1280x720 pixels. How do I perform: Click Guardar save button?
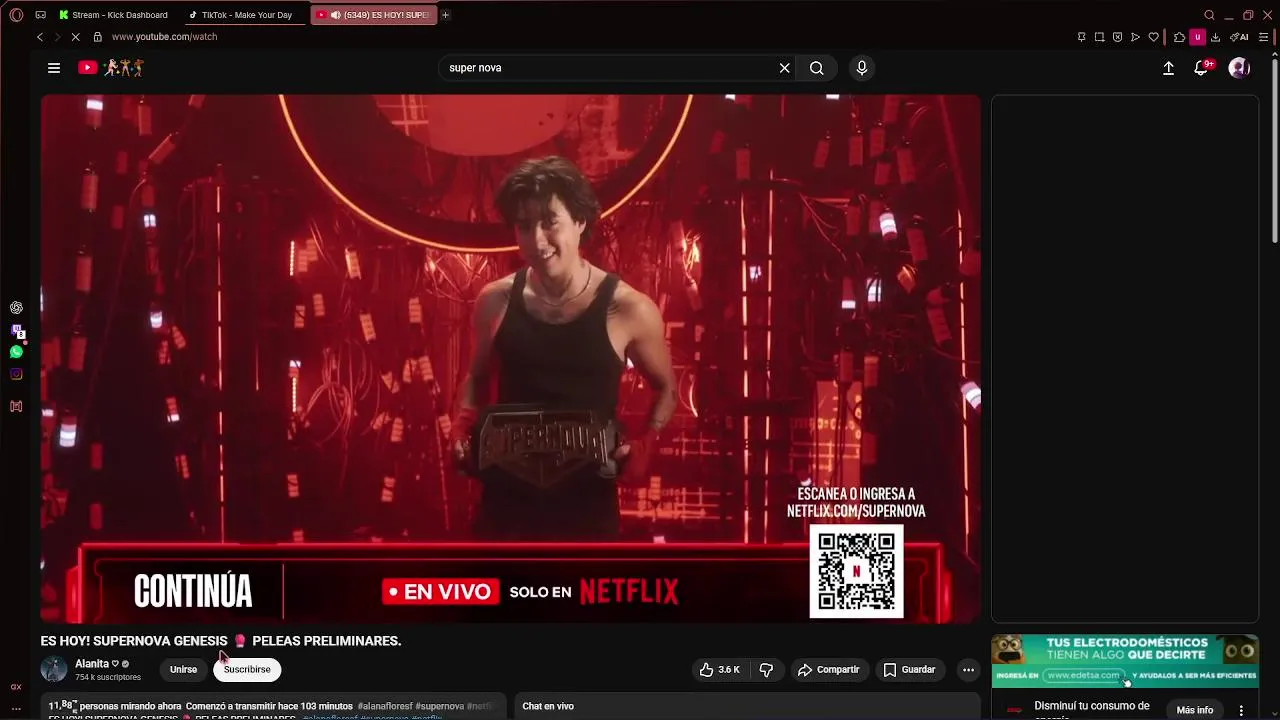[x=909, y=669]
